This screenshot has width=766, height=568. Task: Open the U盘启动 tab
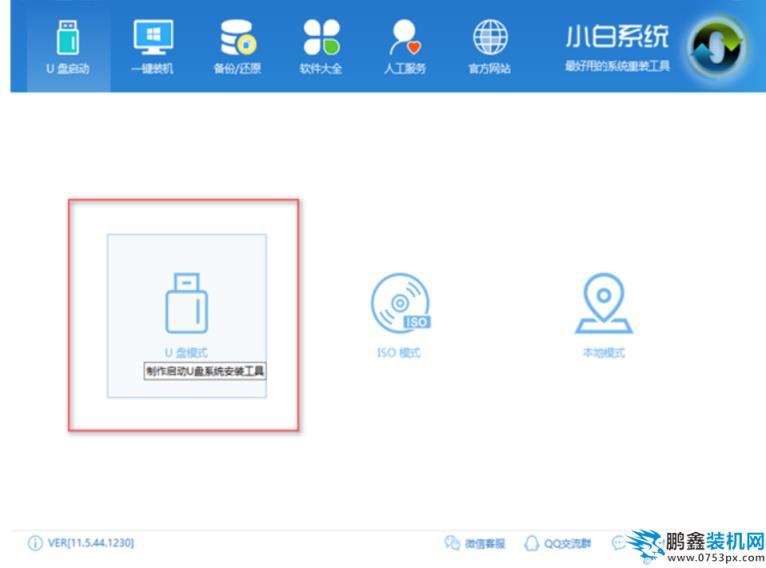(68, 48)
